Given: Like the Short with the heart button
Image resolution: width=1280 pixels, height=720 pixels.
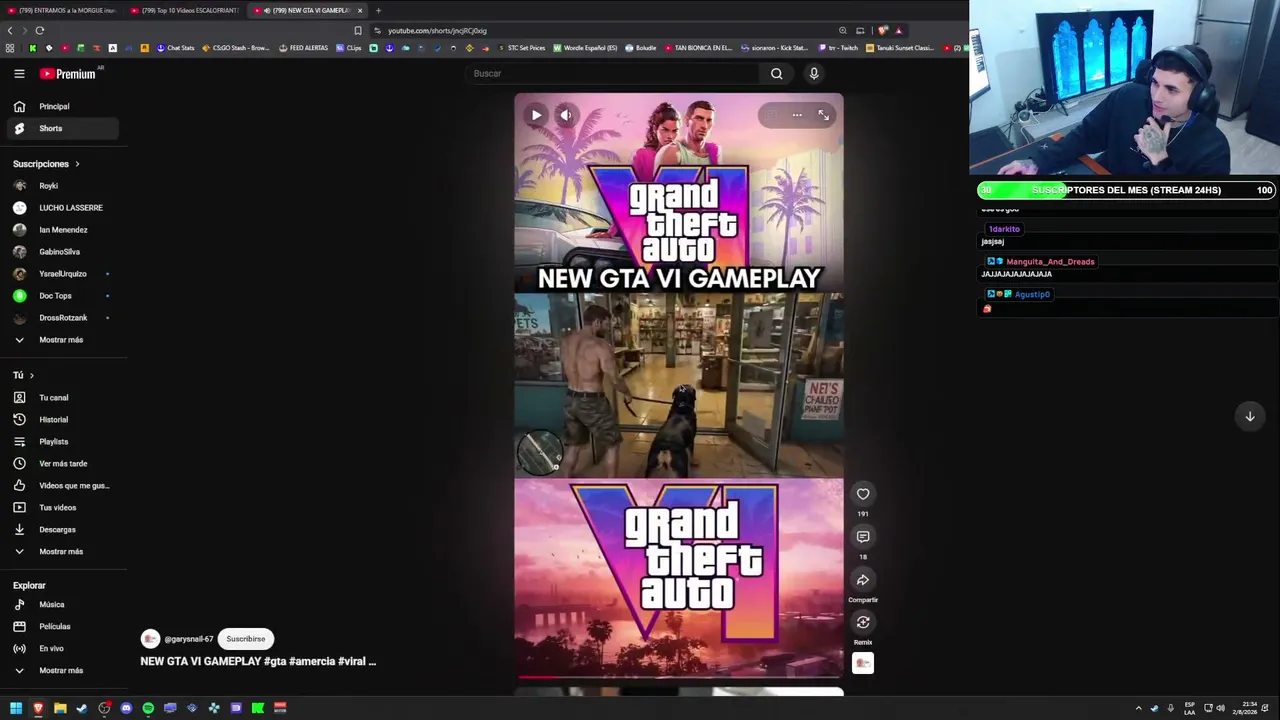Looking at the screenshot, I should tap(863, 494).
